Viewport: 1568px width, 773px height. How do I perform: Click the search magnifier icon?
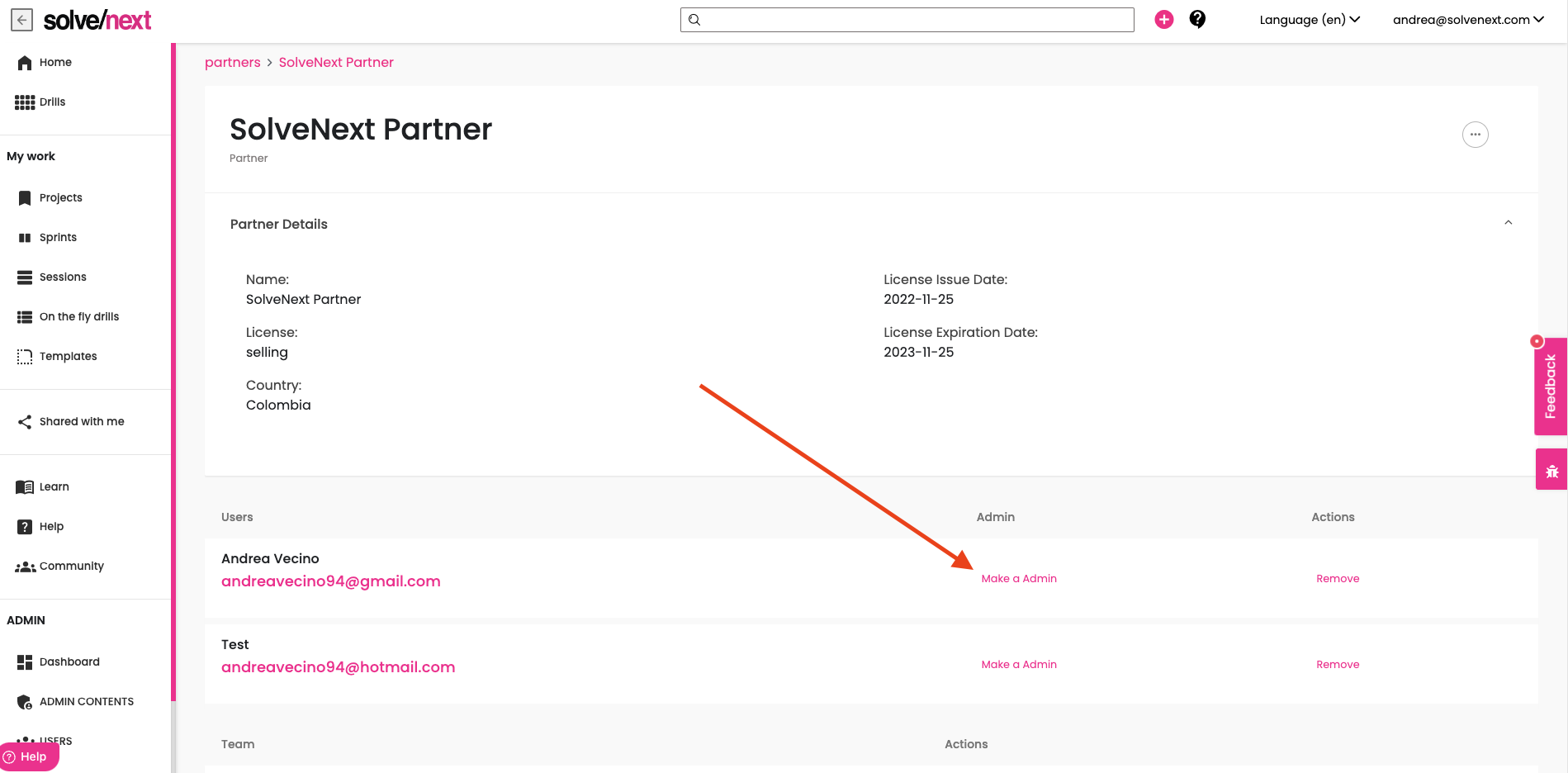pos(694,20)
